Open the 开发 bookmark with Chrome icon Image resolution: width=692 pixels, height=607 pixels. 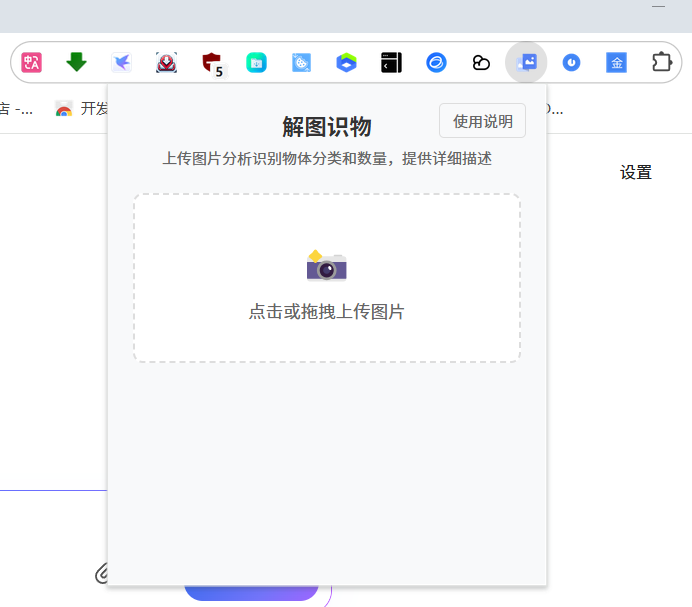click(82, 108)
